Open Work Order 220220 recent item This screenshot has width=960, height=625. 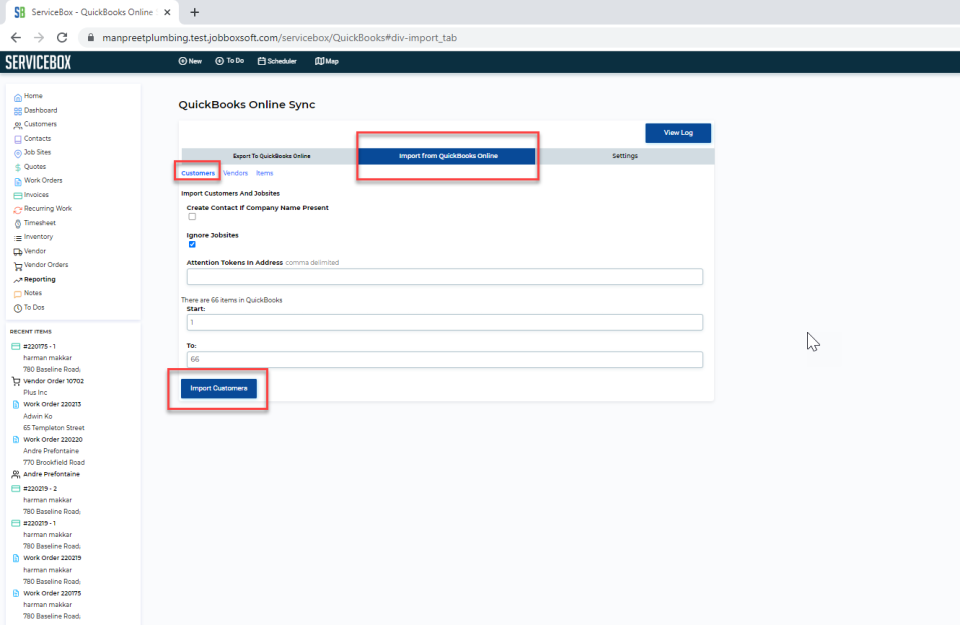click(53, 440)
